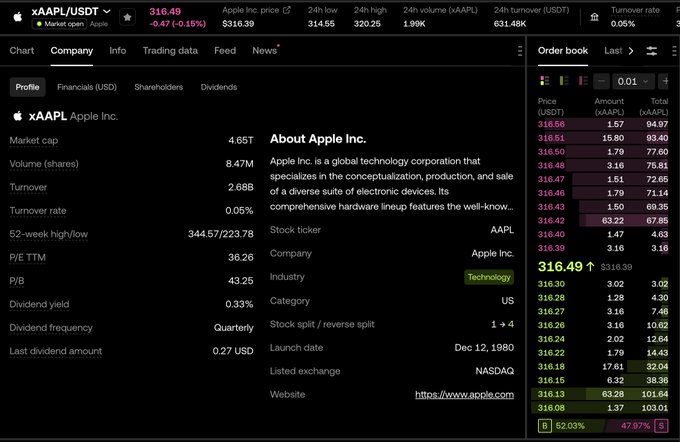Screen dimensions: 680x442
Task: Click the Dividend yield label
Action: pos(39,304)
